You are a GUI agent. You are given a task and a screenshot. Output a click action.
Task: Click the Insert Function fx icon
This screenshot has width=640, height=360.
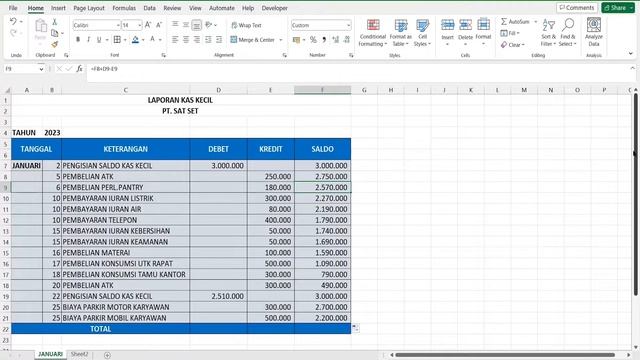click(x=80, y=69)
